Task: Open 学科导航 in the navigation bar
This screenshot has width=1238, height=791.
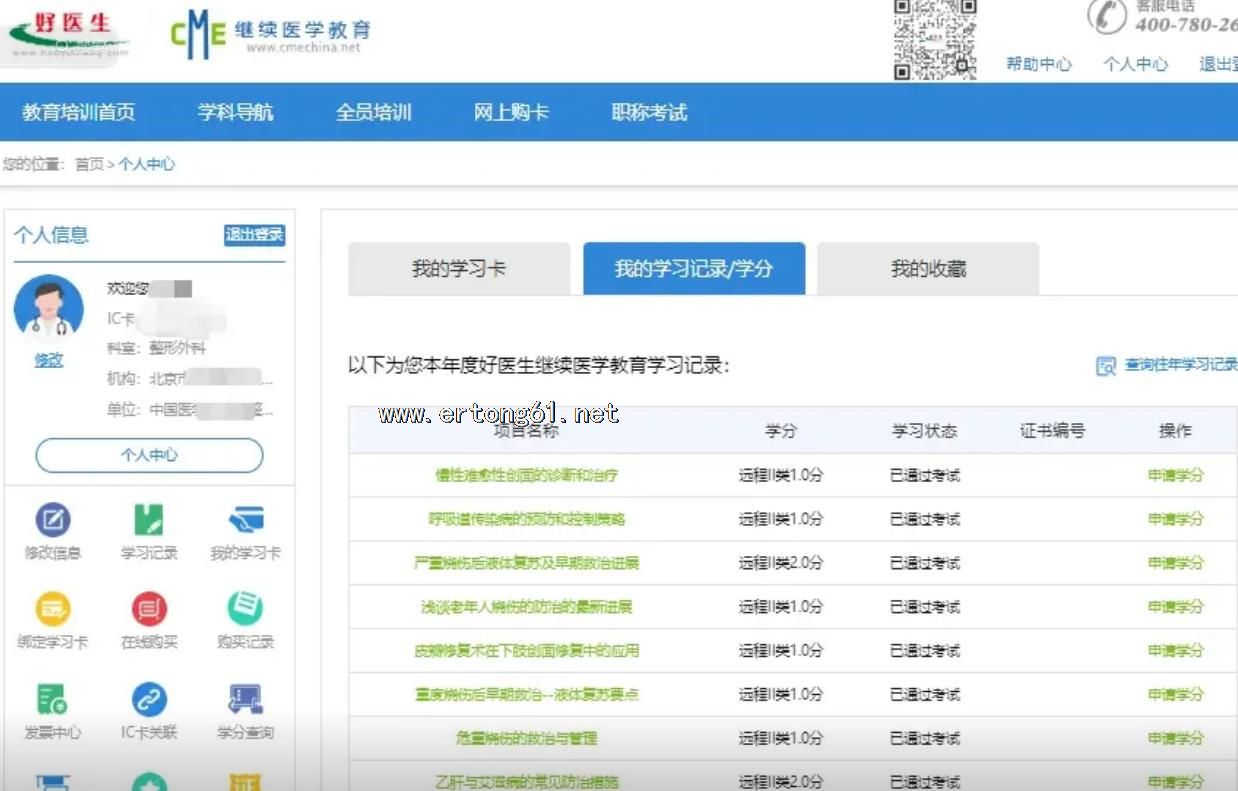Action: point(235,112)
